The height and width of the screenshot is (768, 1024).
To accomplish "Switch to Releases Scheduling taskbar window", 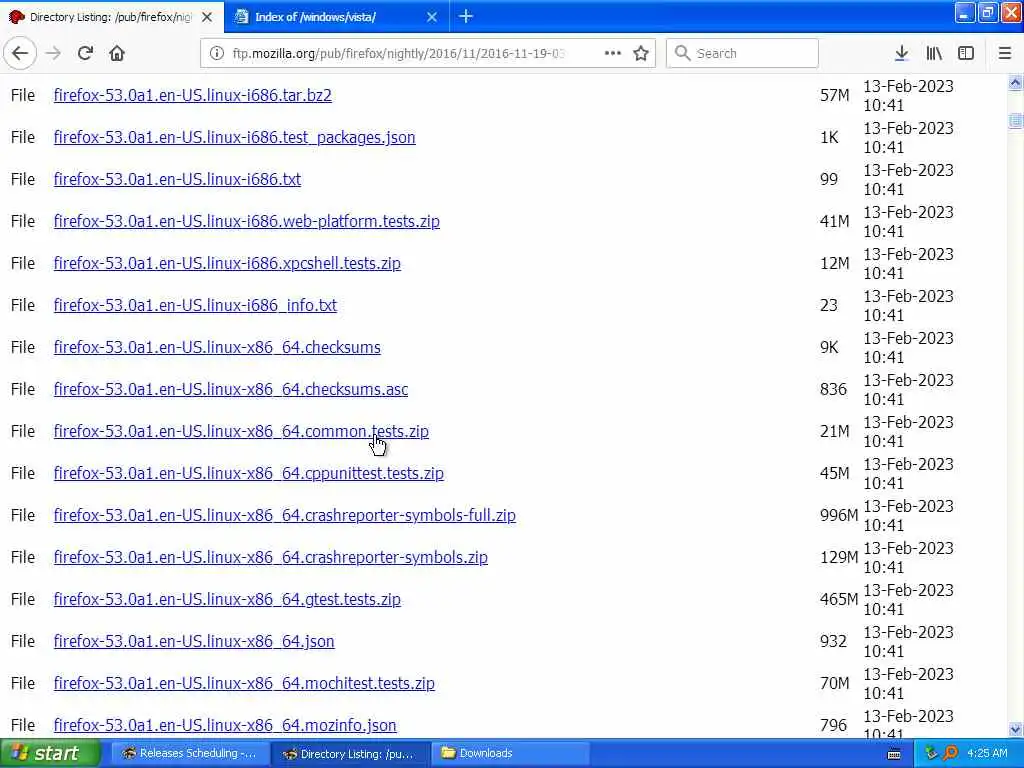I will pyautogui.click(x=189, y=753).
